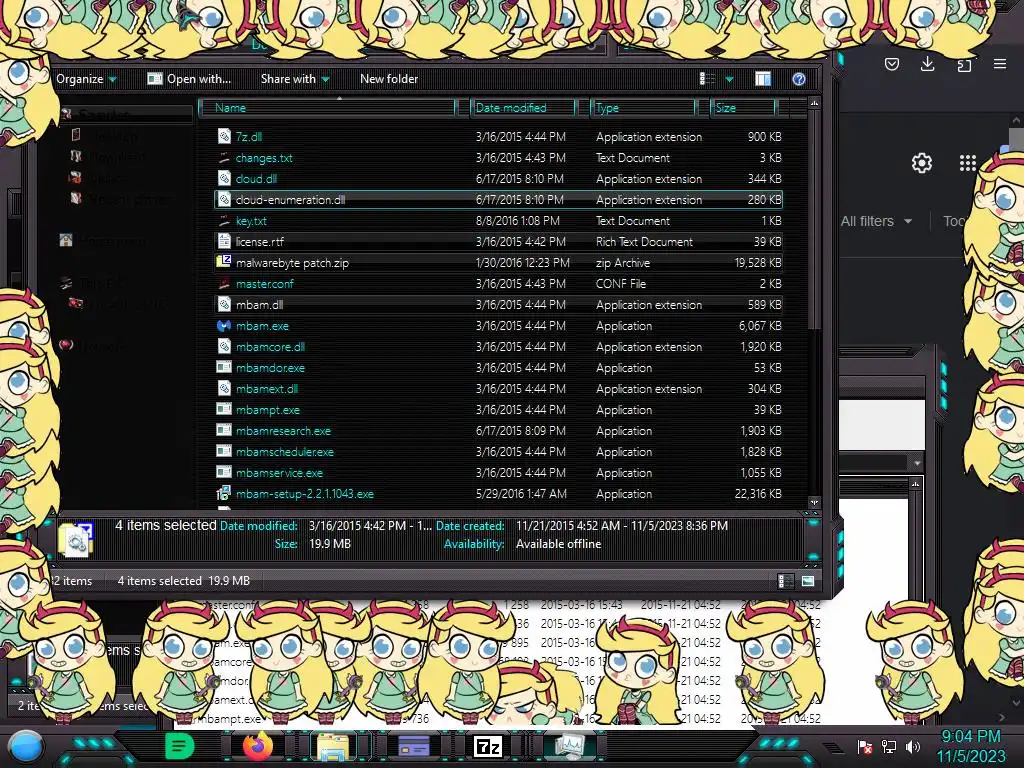Click the 8/8/2016 1:08 PM date cell
Image resolution: width=1024 pixels, height=768 pixels.
click(x=517, y=221)
